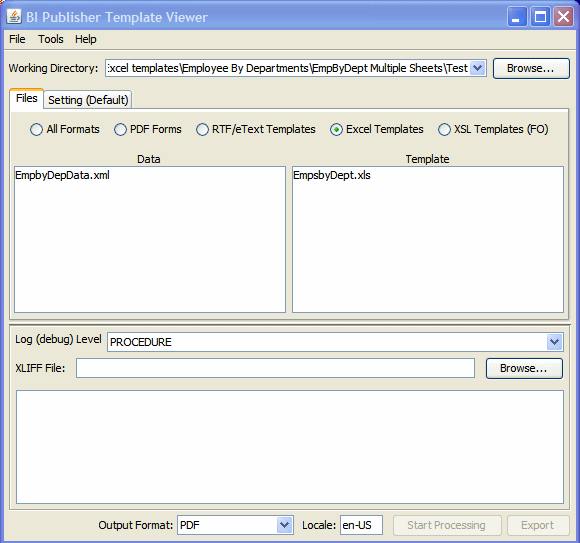Expand the Log (debug) Level dropdown arrow
Viewport: 580px width, 543px height.
click(554, 342)
